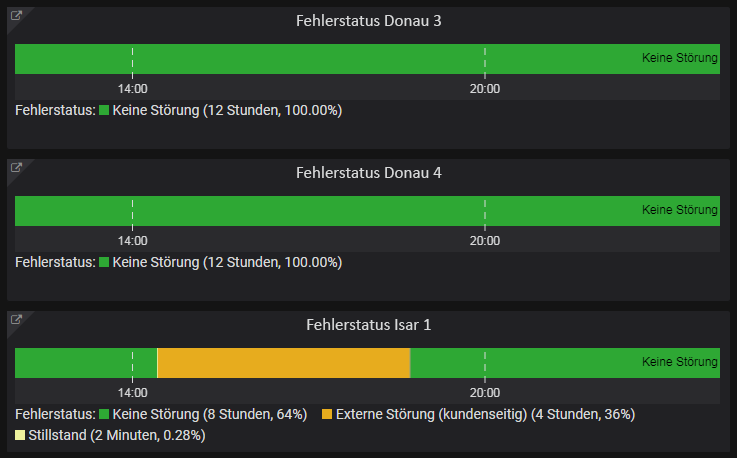737x458 pixels.
Task: Toggle Externe Störung (kundenseitig) legend entry
Action: (486, 414)
